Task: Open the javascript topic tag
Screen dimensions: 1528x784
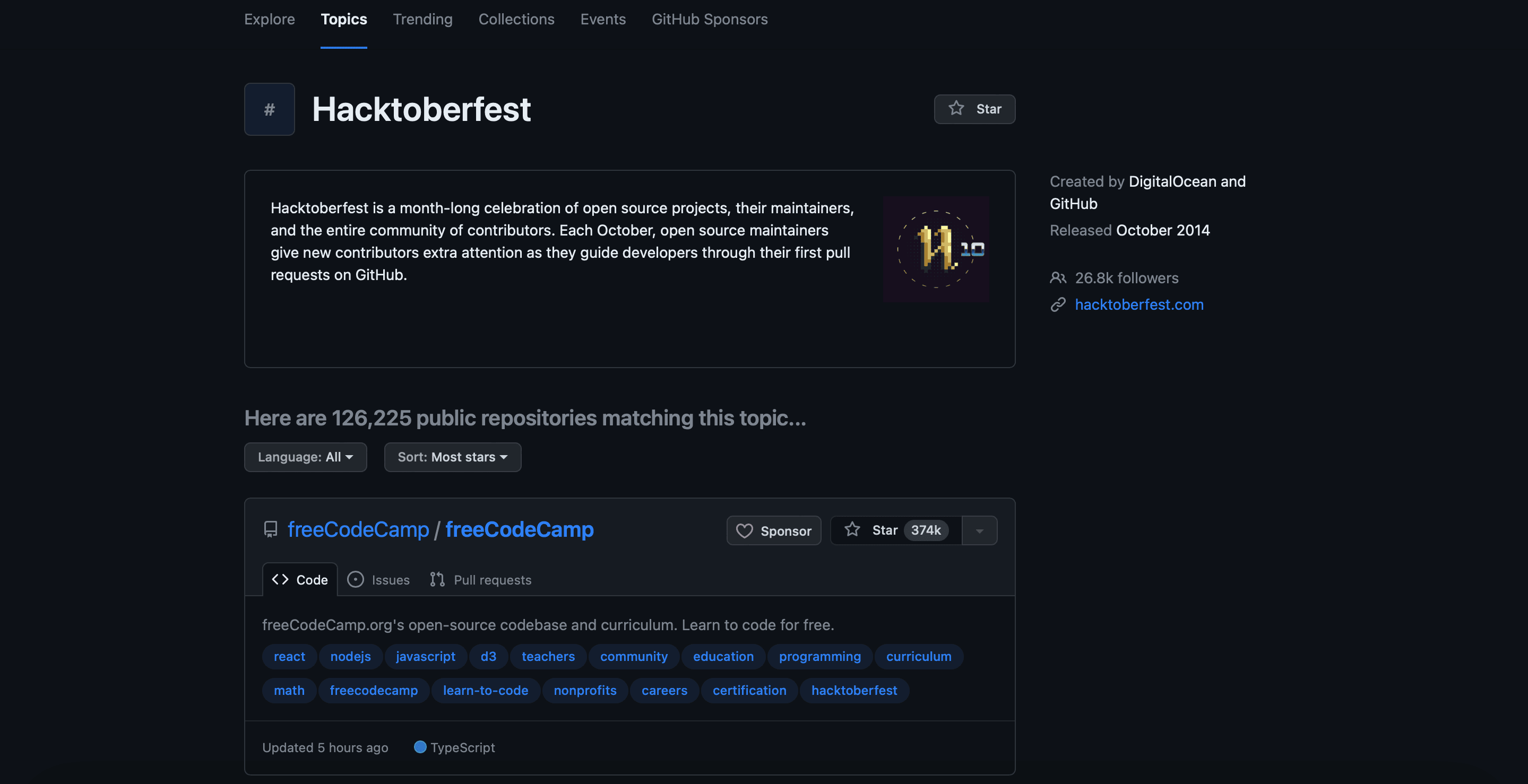Action: 426,657
